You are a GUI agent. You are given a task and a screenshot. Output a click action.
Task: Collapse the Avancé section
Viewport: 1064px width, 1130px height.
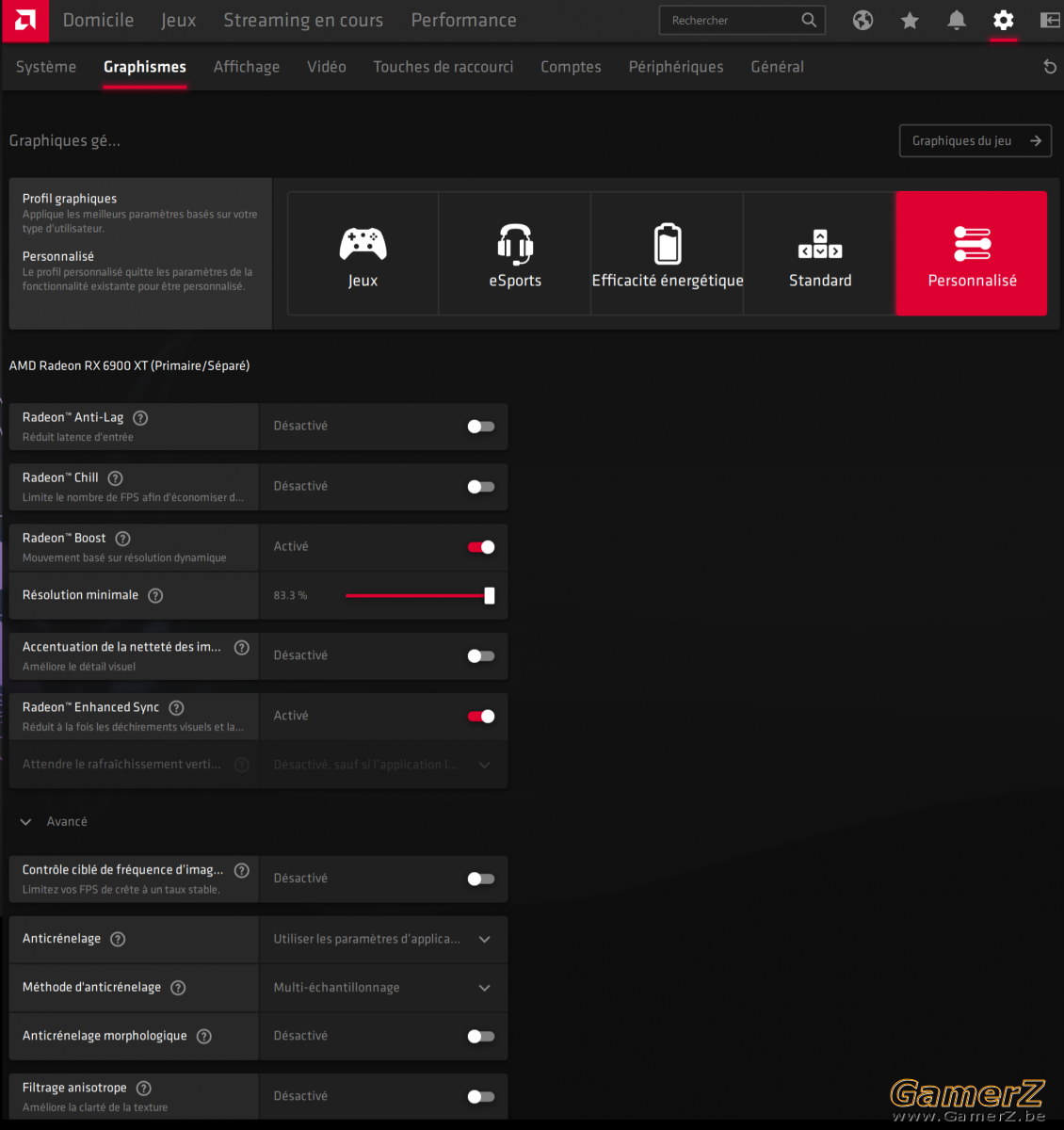tap(54, 822)
